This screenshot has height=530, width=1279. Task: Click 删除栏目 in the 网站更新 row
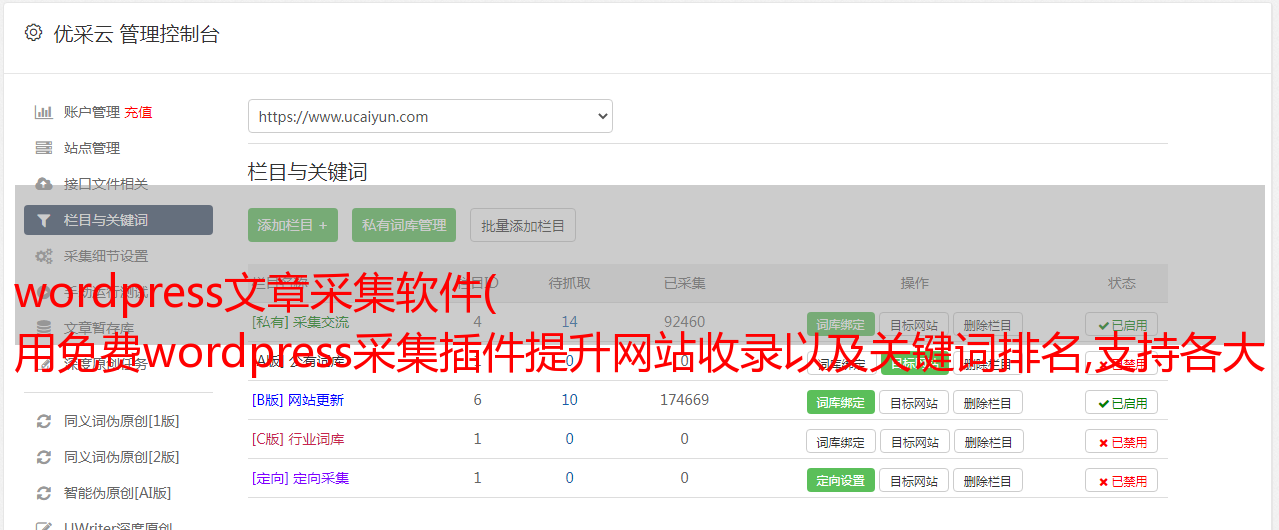tap(988, 402)
